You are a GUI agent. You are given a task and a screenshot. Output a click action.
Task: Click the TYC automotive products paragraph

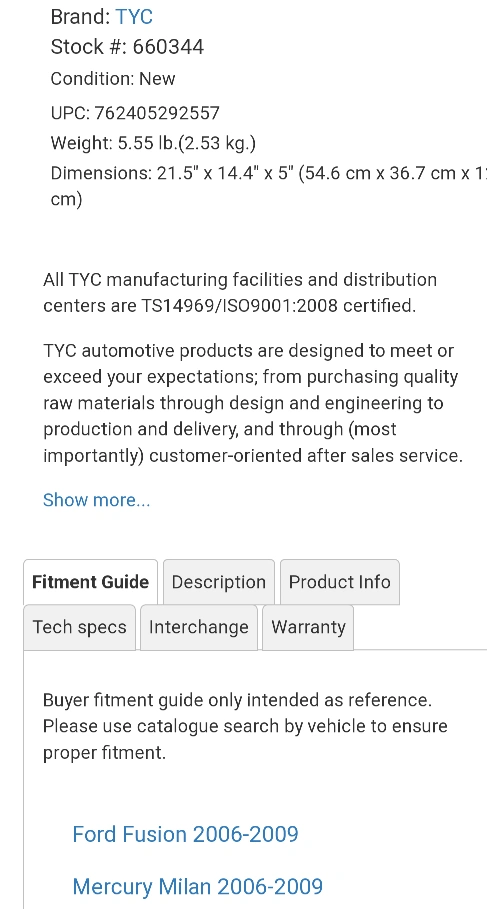tap(253, 403)
